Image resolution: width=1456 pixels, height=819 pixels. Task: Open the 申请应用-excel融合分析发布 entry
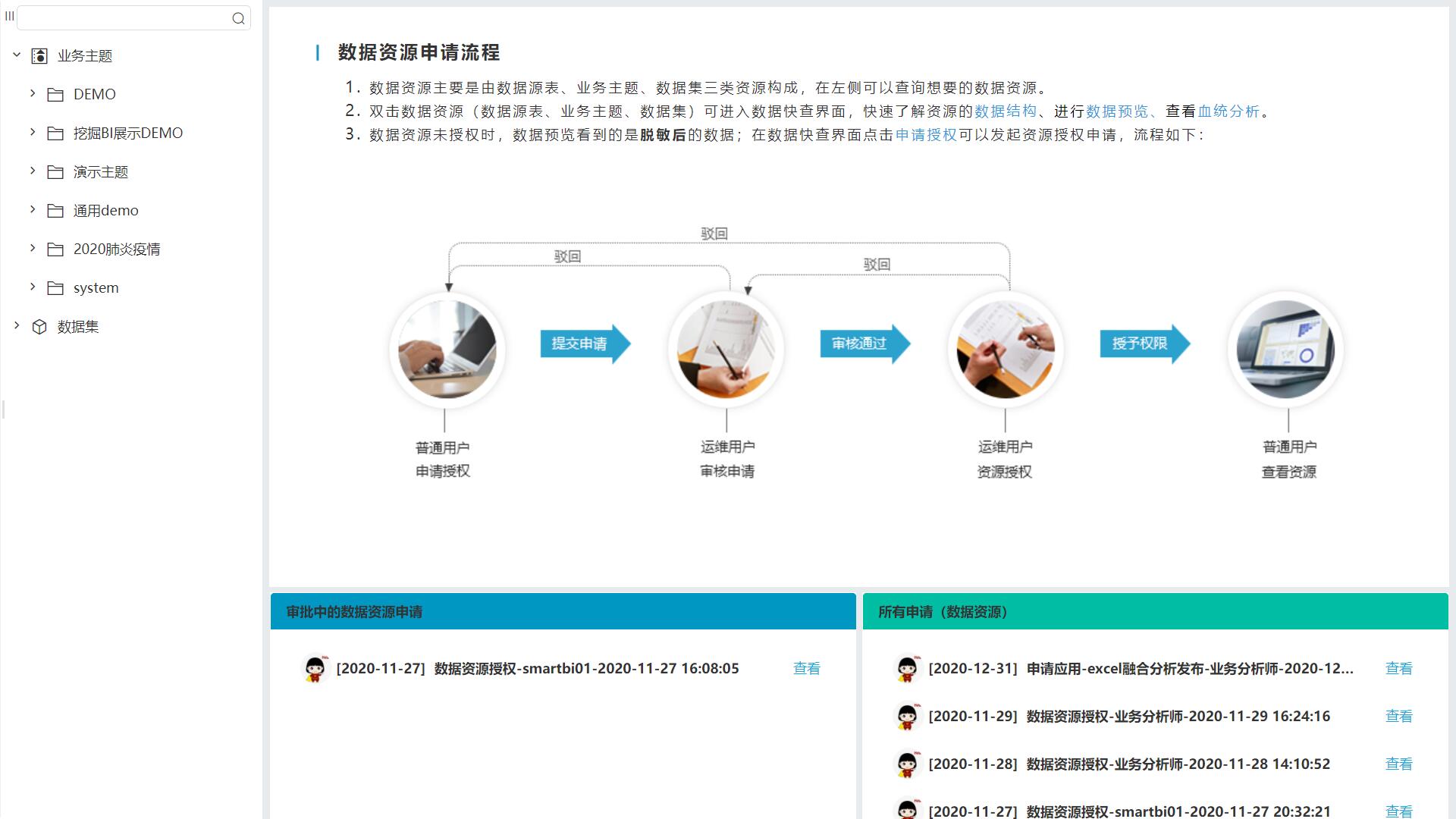1141,669
